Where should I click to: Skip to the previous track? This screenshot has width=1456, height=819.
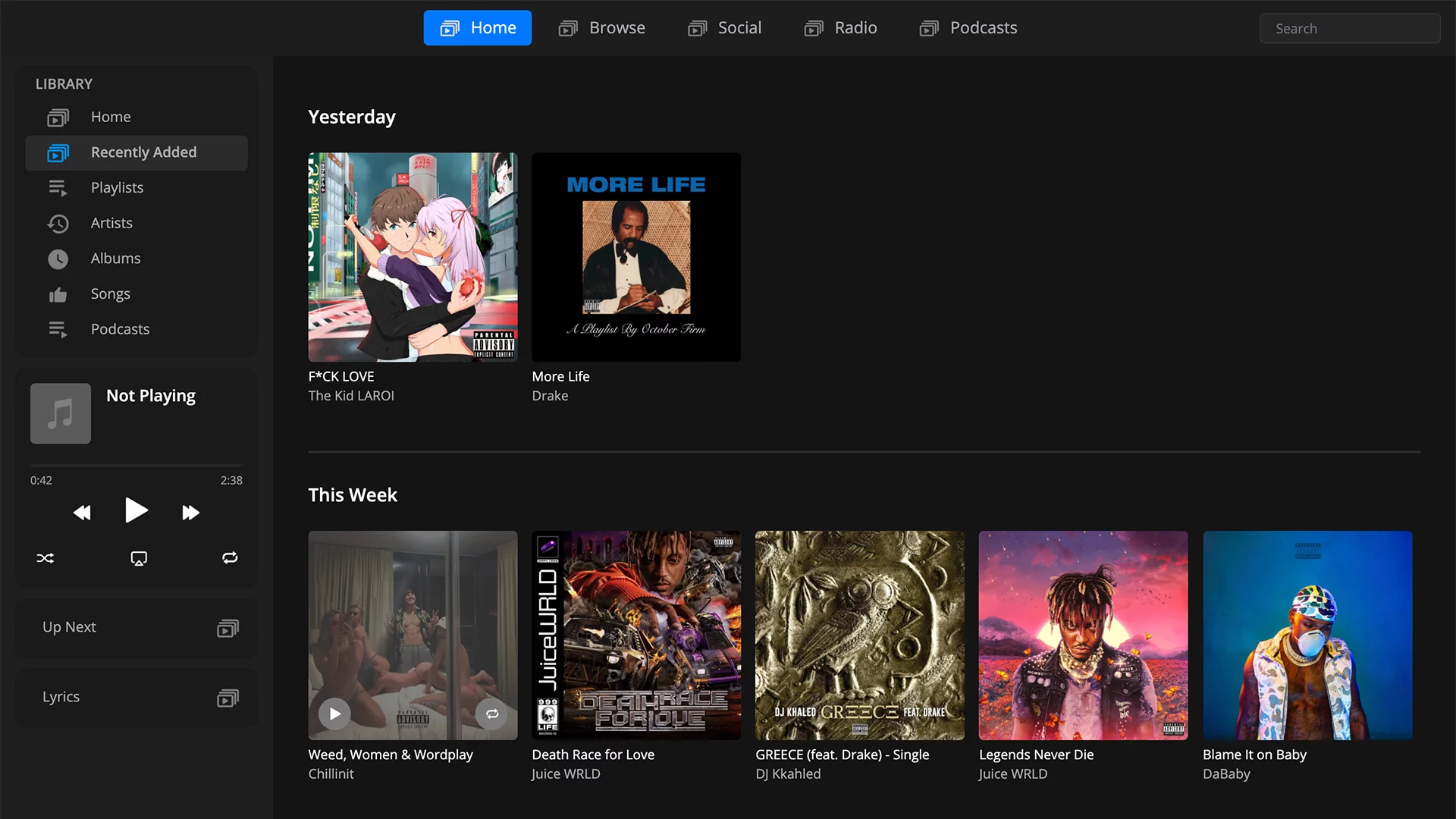pyautogui.click(x=82, y=513)
